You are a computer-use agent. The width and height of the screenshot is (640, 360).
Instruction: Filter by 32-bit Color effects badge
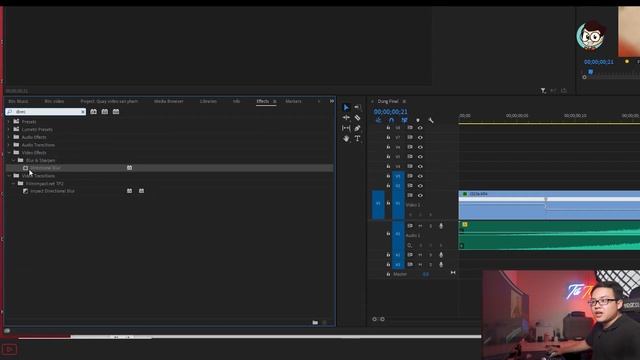pyautogui.click(x=105, y=111)
